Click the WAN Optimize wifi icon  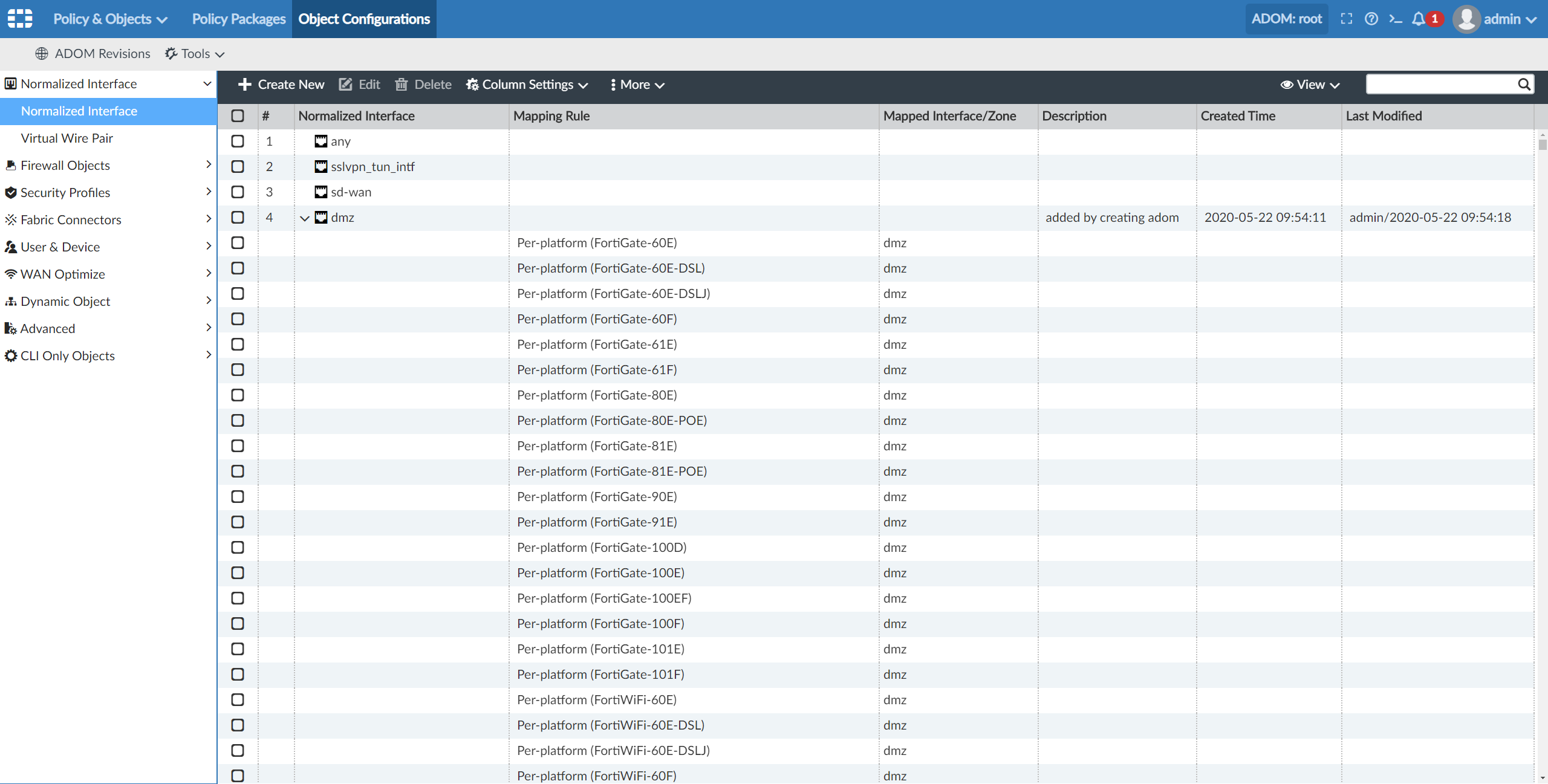(x=11, y=274)
